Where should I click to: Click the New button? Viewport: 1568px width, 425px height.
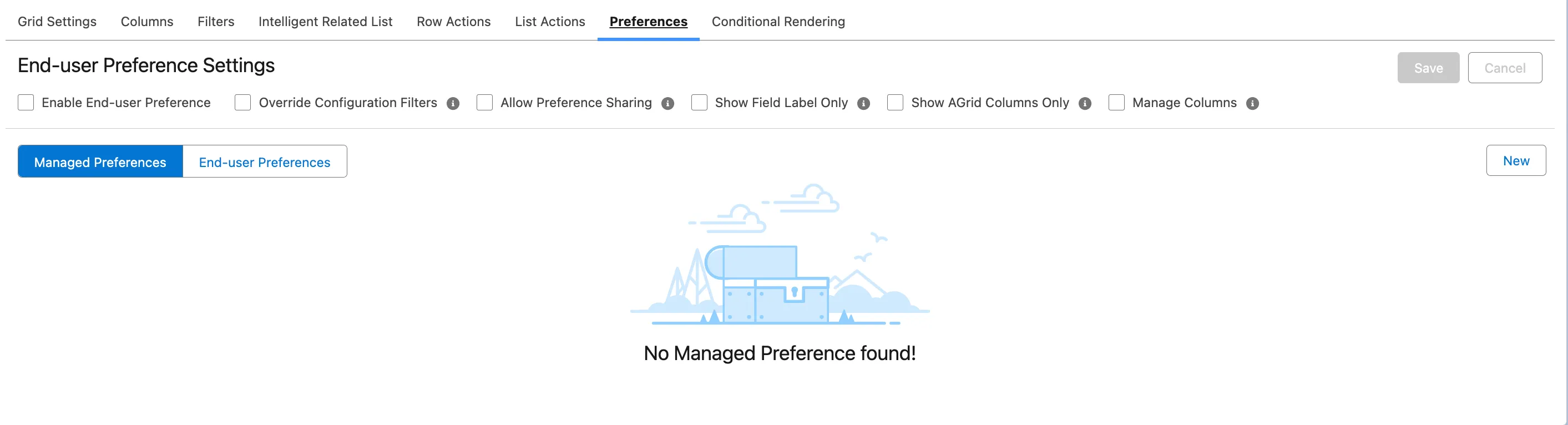tap(1516, 160)
